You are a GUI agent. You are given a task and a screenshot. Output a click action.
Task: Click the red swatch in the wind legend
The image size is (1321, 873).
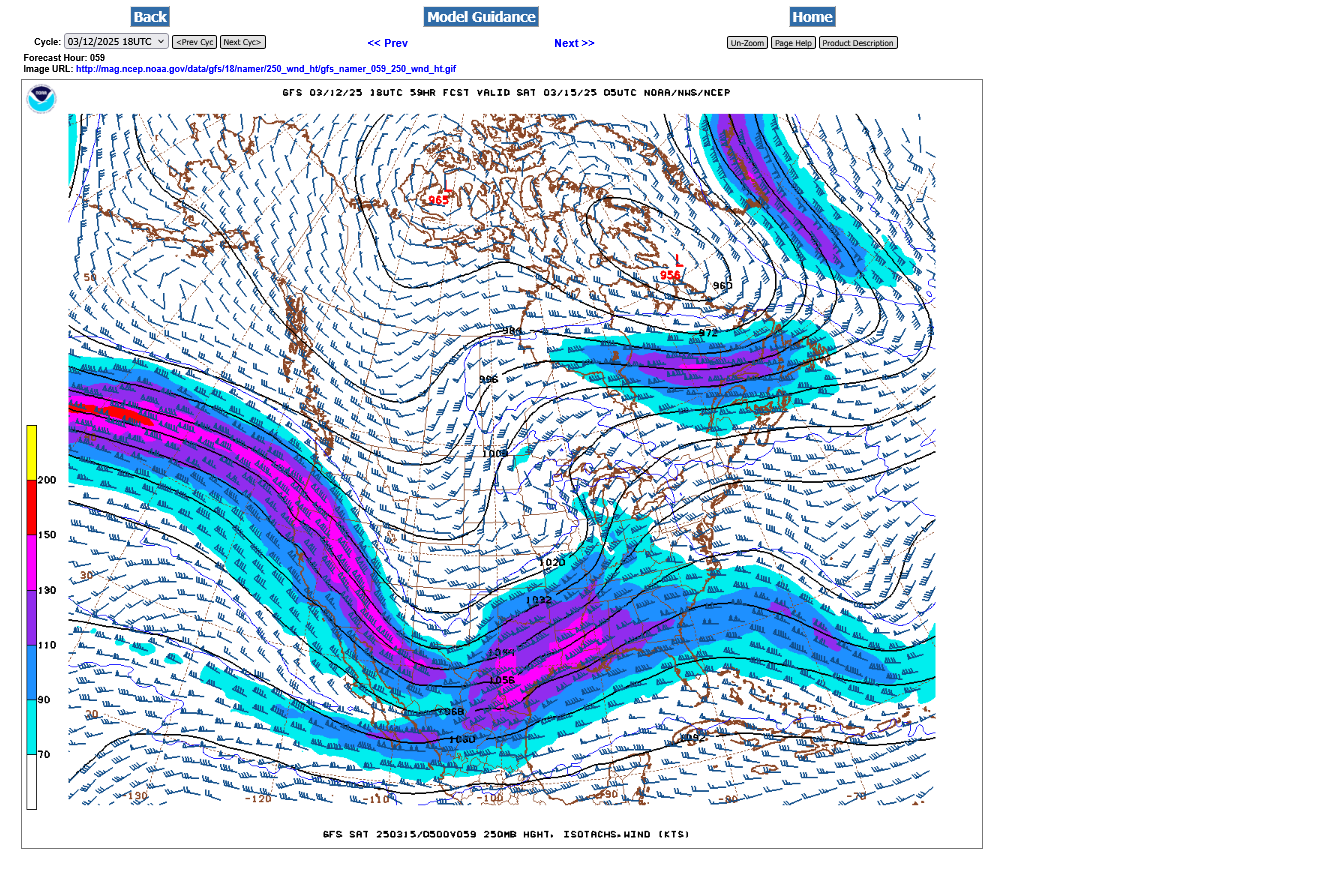click(32, 507)
